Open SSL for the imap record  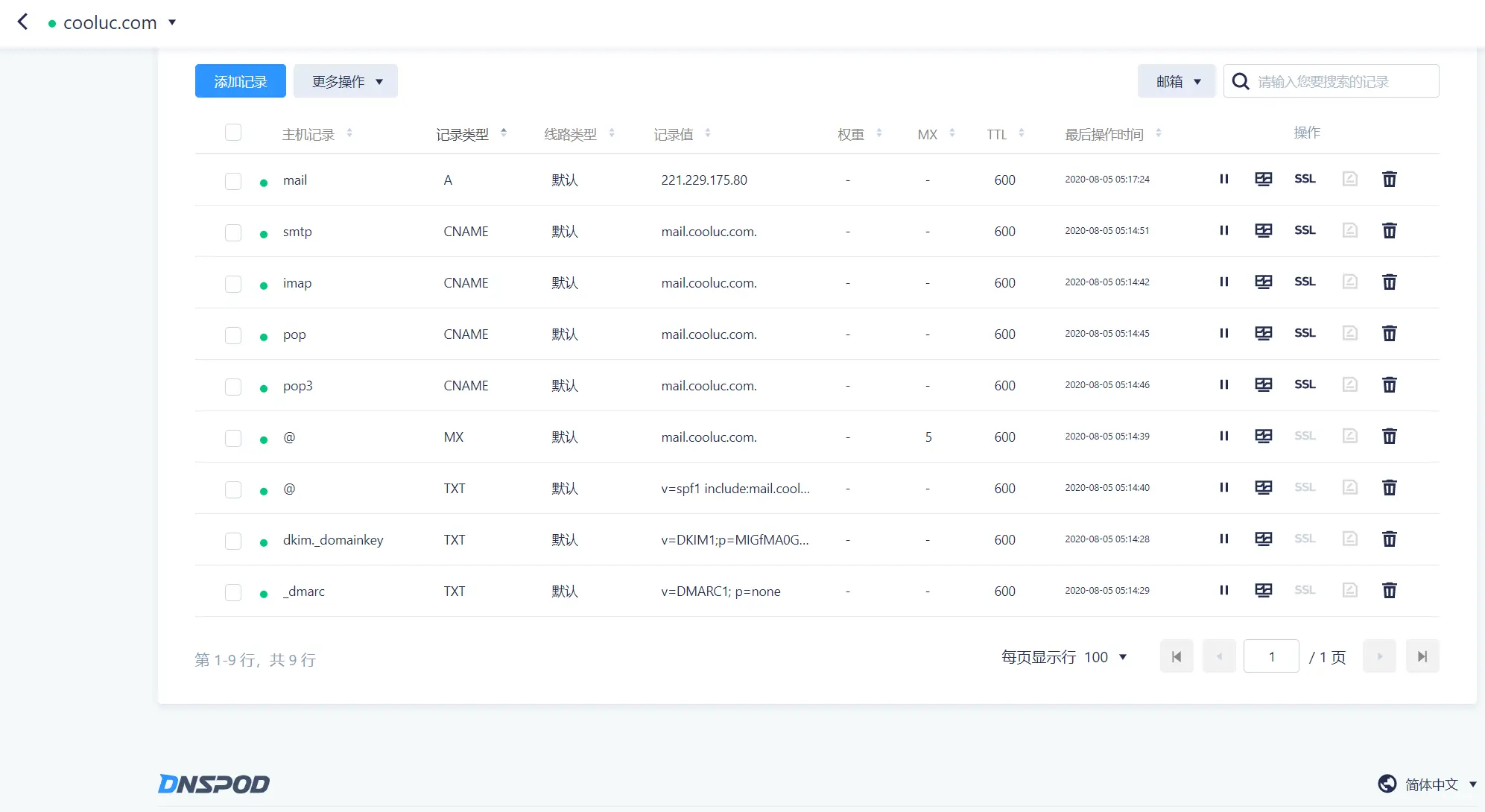(1305, 282)
